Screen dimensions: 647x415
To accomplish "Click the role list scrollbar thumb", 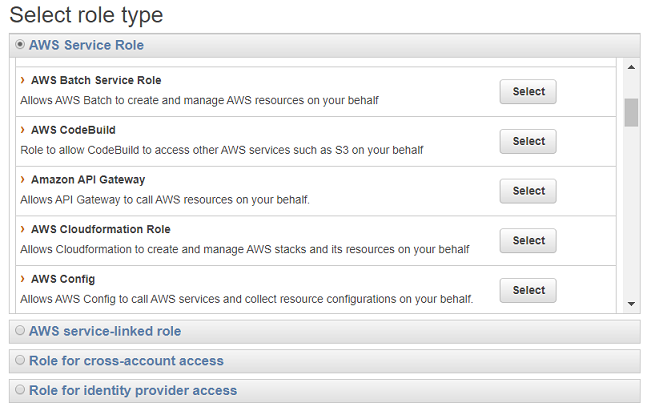I will pos(631,112).
